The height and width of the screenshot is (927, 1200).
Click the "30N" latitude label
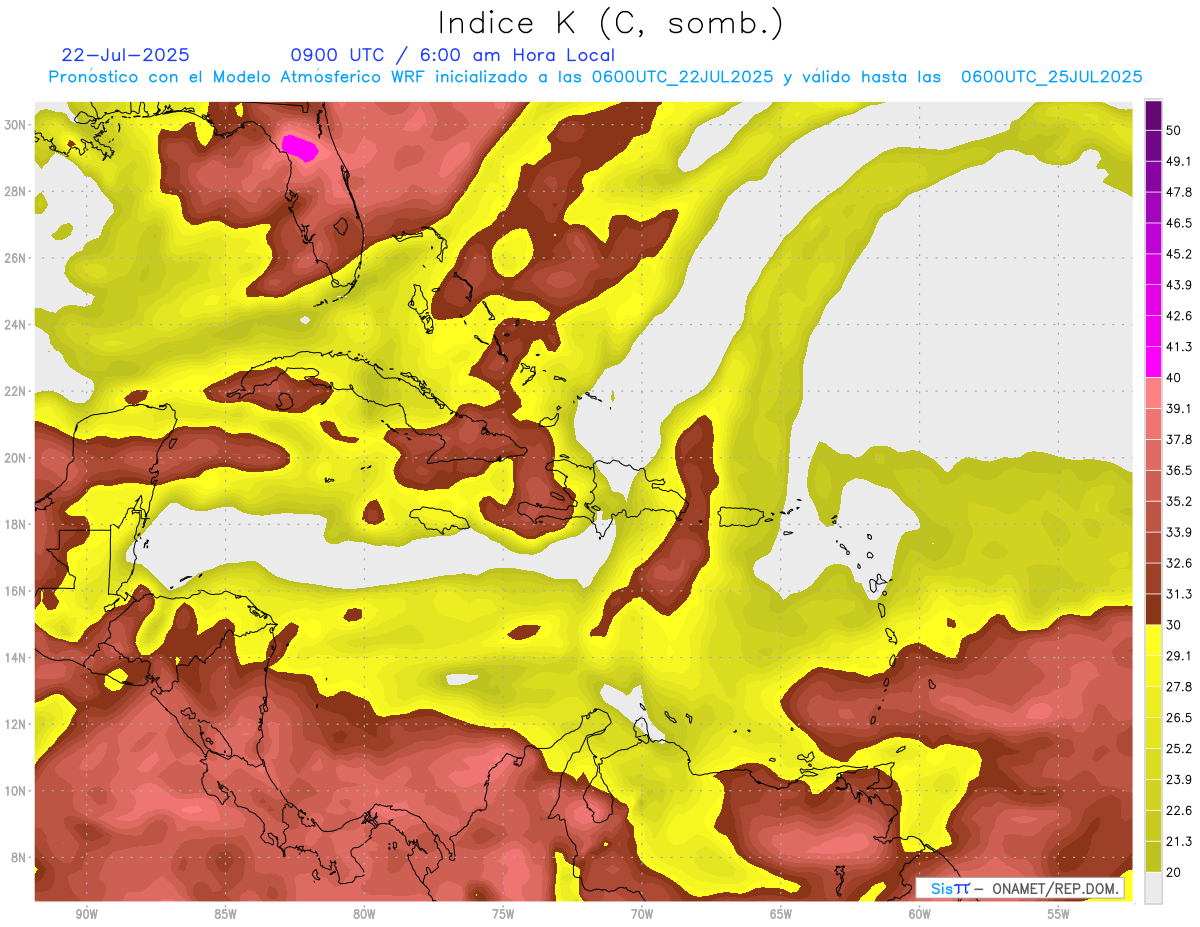tap(16, 124)
